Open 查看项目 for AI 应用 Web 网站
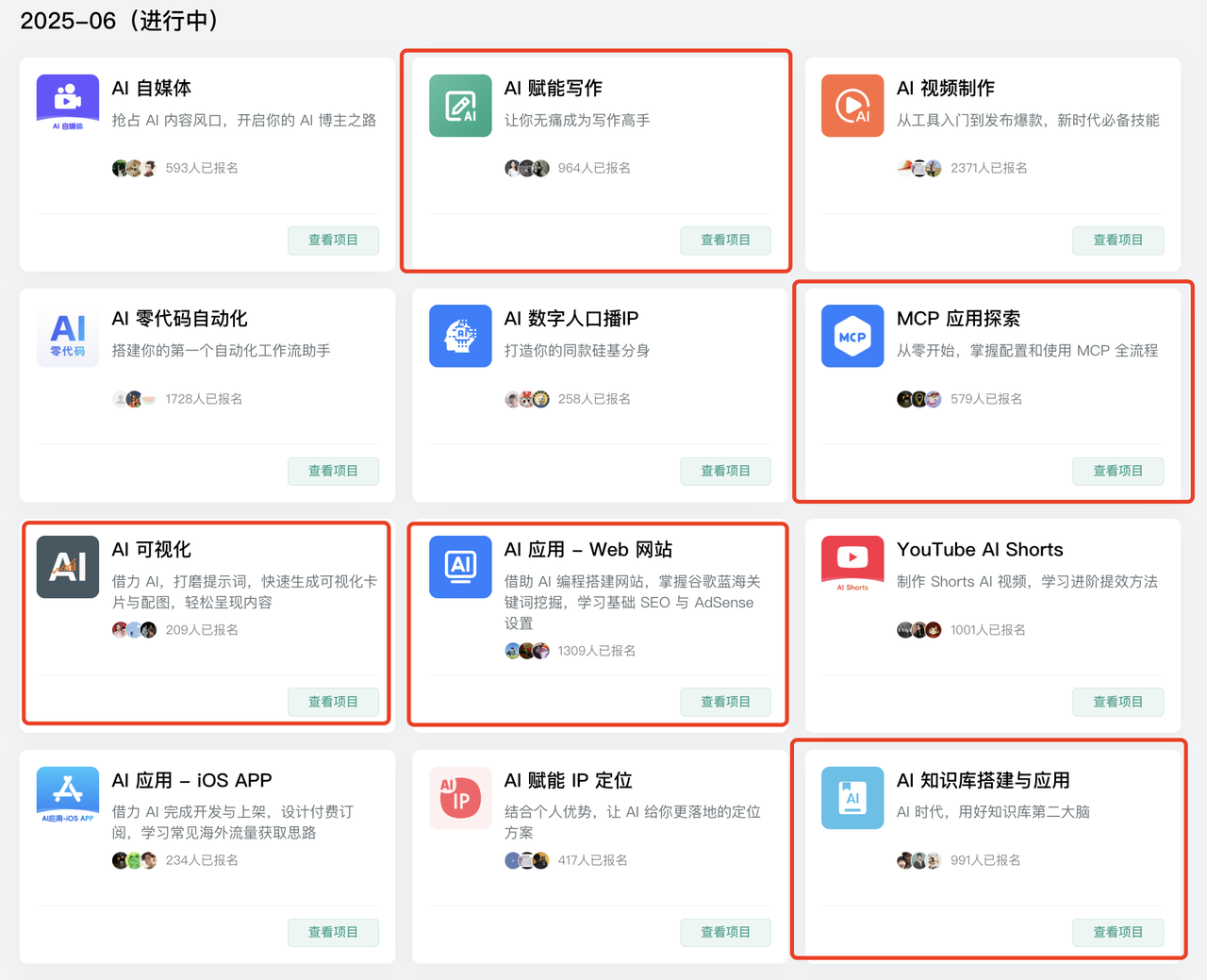Image resolution: width=1207 pixels, height=980 pixels. [726, 702]
